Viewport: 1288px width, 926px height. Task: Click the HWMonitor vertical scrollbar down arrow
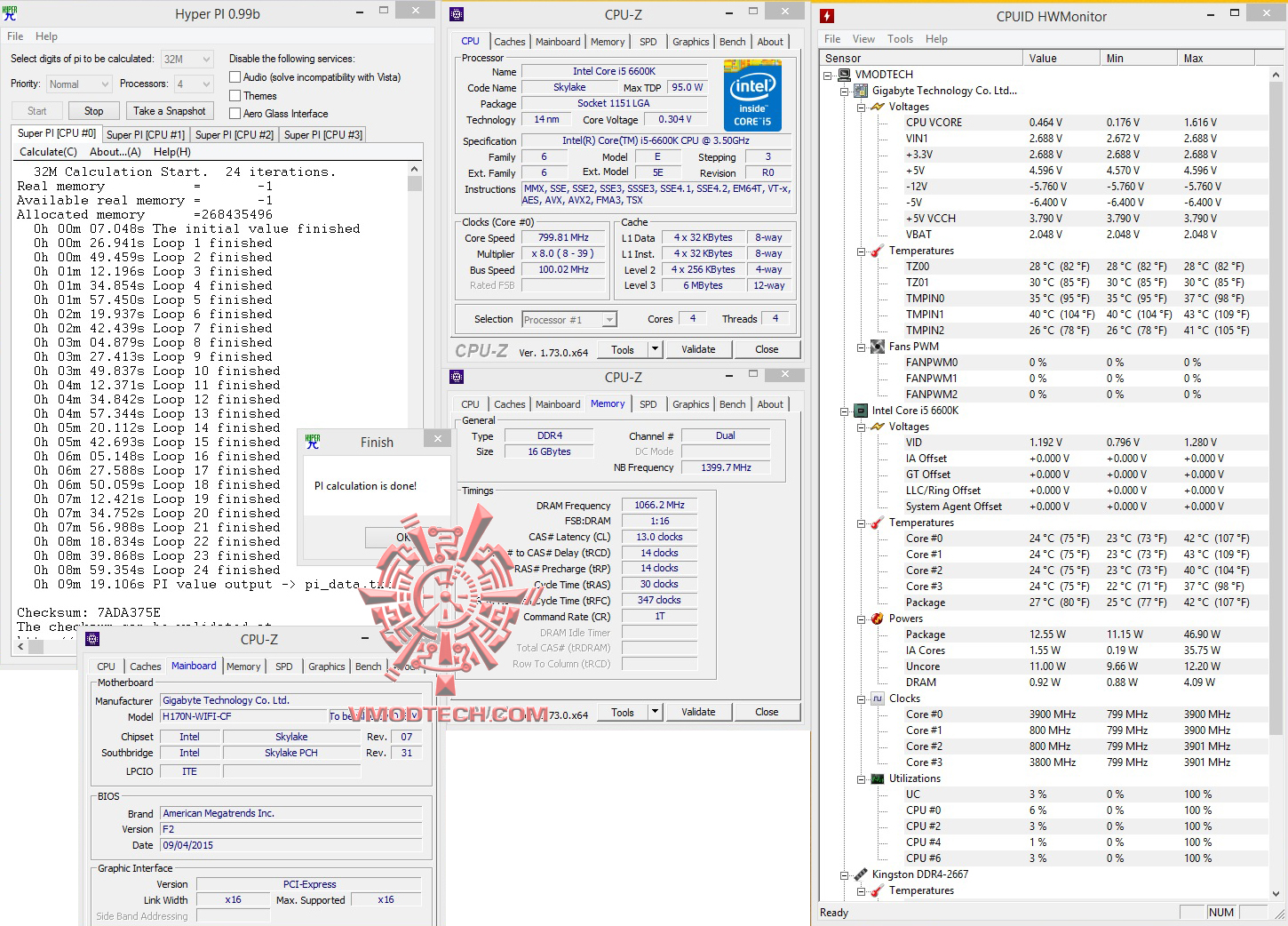[x=1277, y=894]
